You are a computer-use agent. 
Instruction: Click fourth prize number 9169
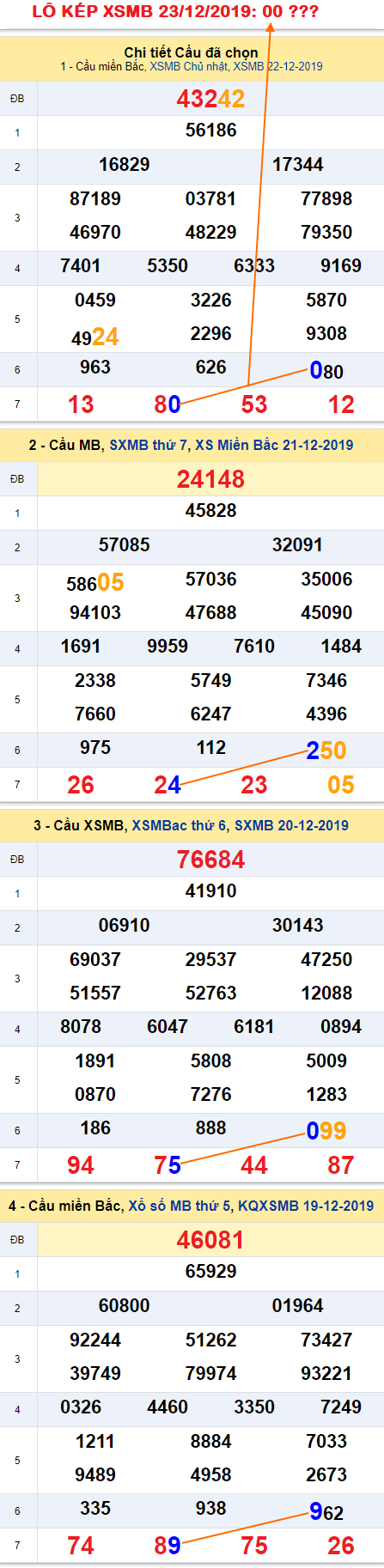coord(341,266)
